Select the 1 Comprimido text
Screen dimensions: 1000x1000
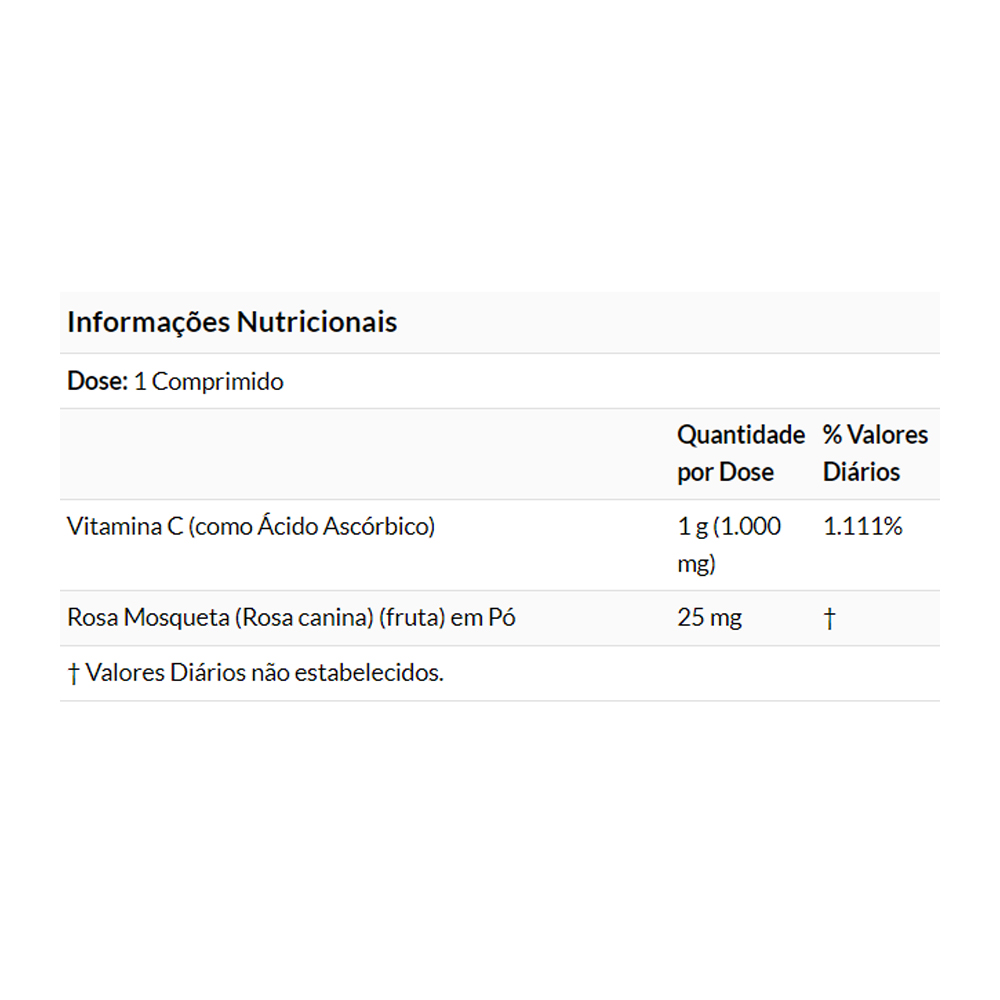point(209,381)
